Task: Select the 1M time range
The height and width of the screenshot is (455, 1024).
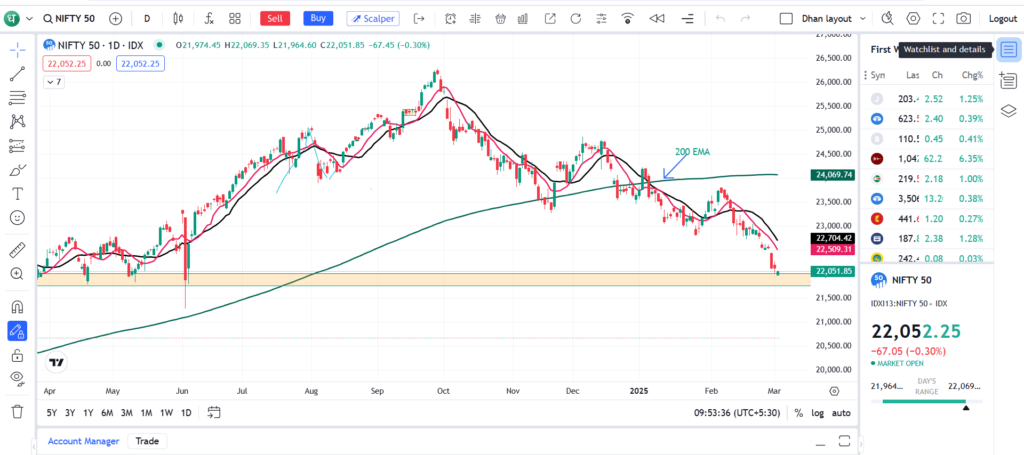Action: coord(146,413)
